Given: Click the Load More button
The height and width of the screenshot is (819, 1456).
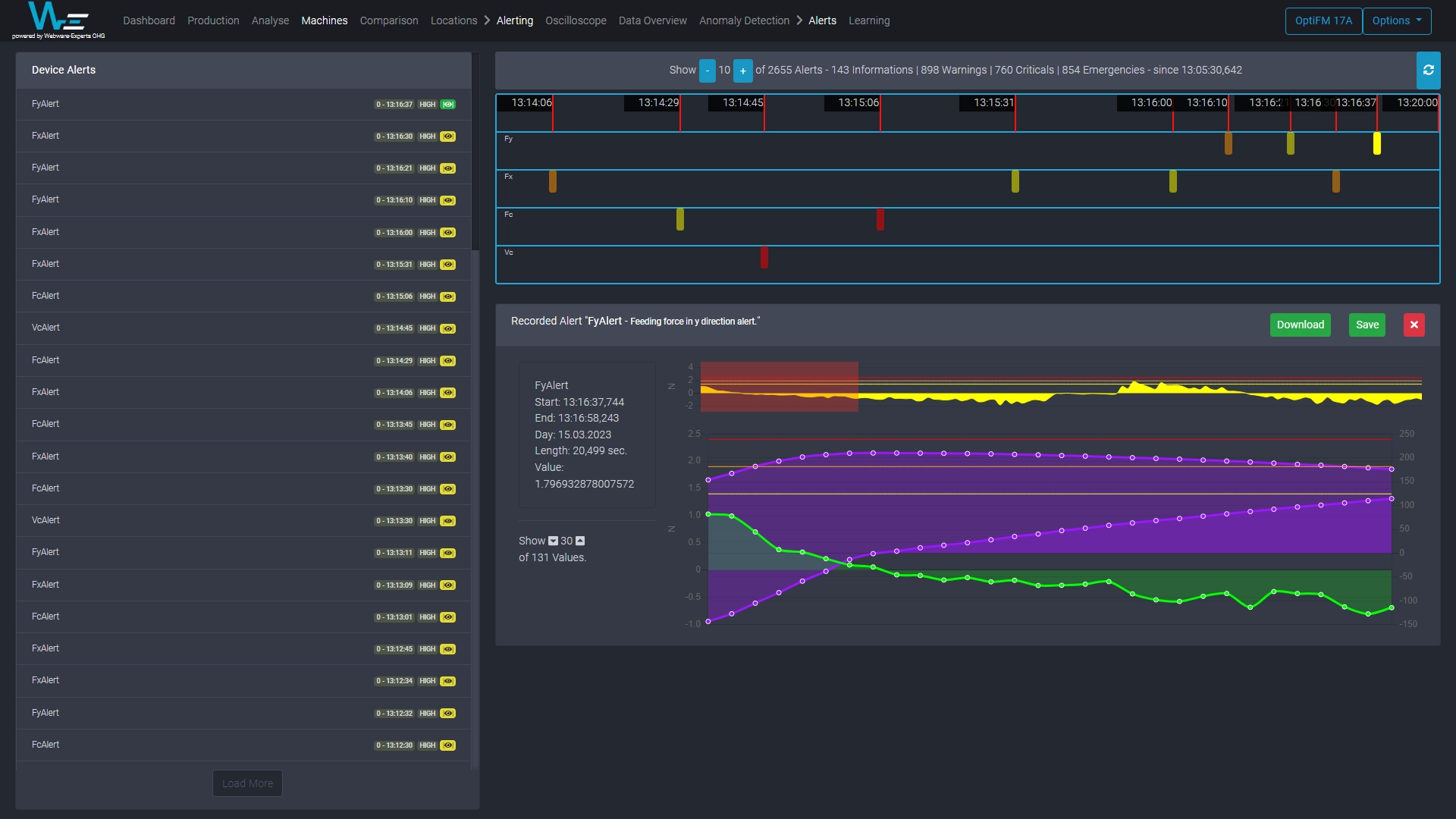Looking at the screenshot, I should pos(247,783).
